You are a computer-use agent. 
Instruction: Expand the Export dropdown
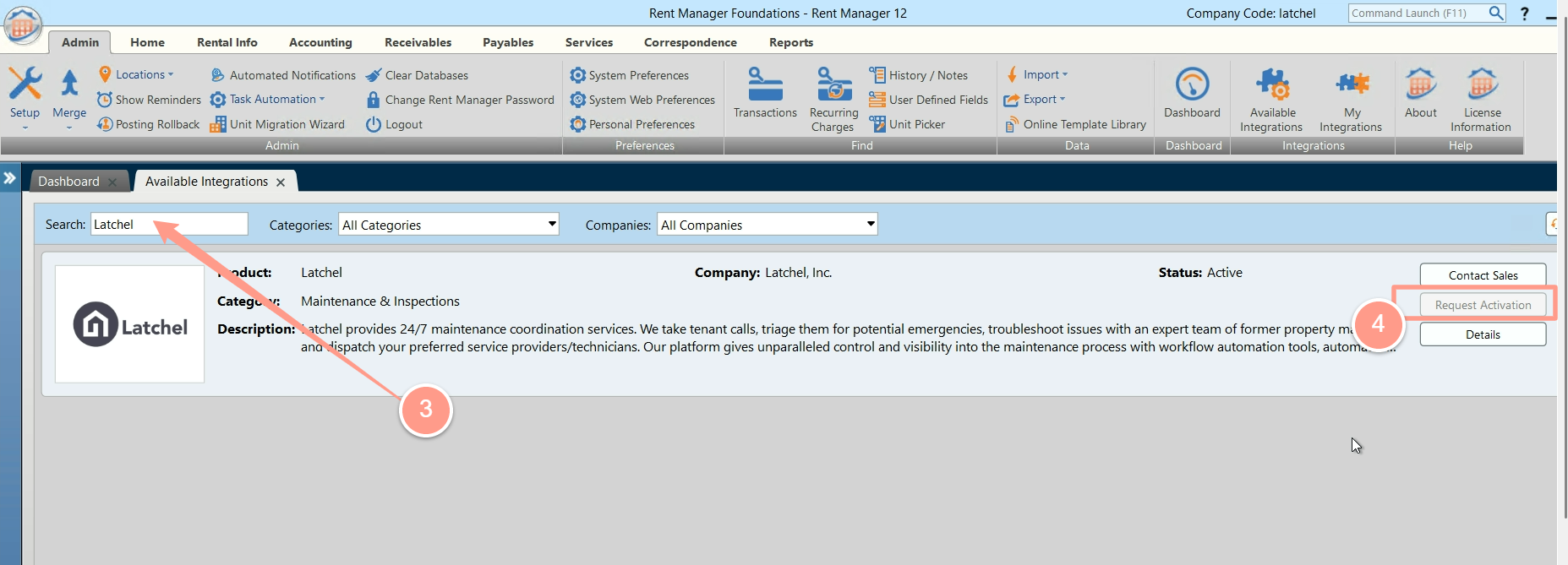coord(1034,99)
